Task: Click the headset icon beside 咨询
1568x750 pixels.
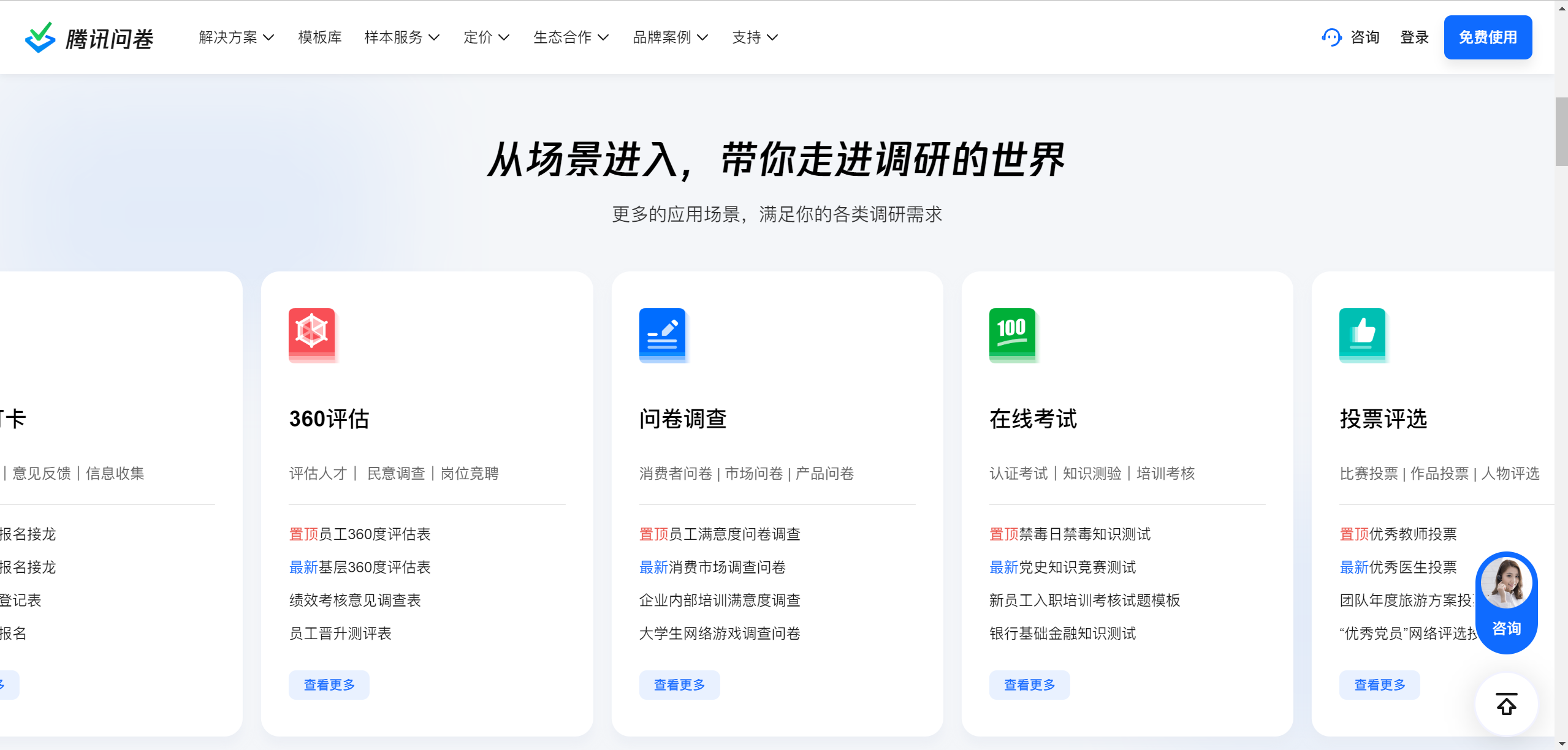Action: pos(1331,37)
